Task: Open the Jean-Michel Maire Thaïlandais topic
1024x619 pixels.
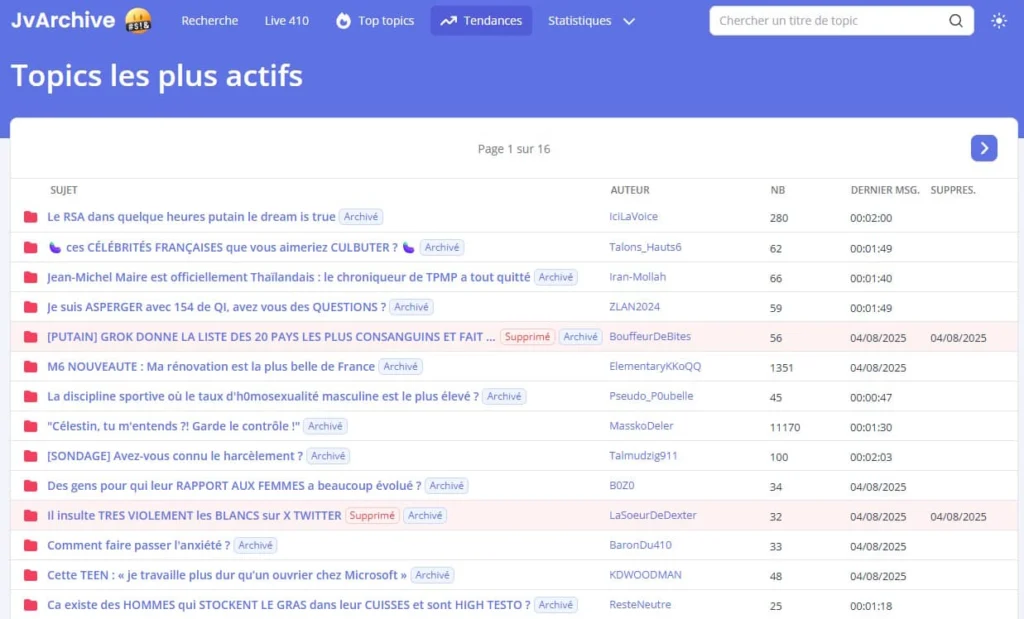Action: point(288,277)
